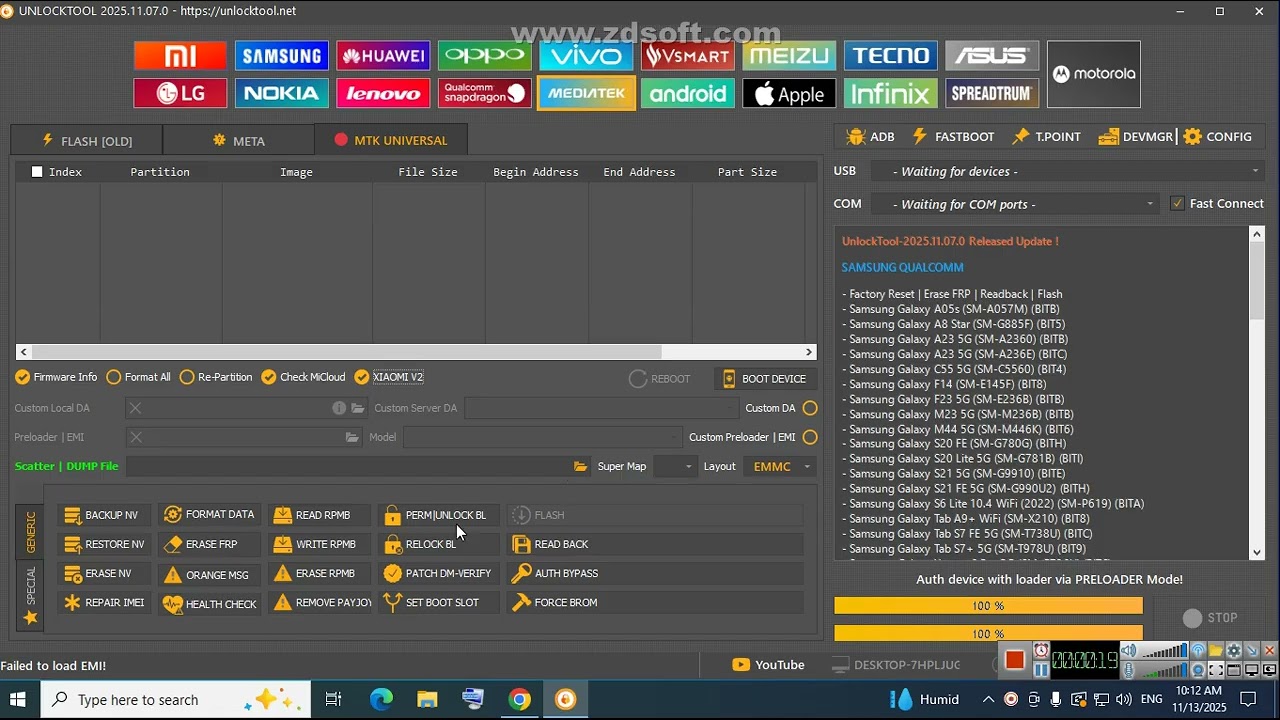Viewport: 1280px width, 720px height.
Task: Click the BOOT DEVICE button
Action: pos(765,379)
